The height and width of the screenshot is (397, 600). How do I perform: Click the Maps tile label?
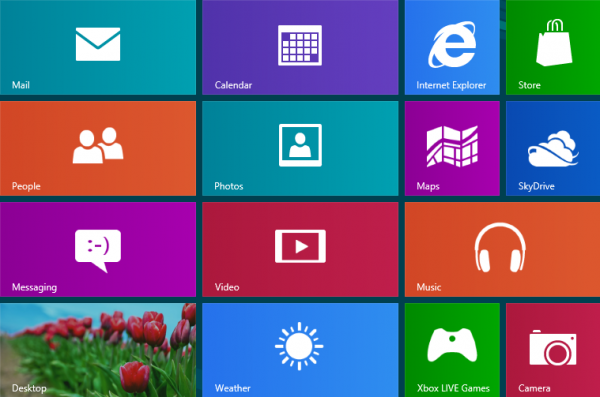(428, 186)
